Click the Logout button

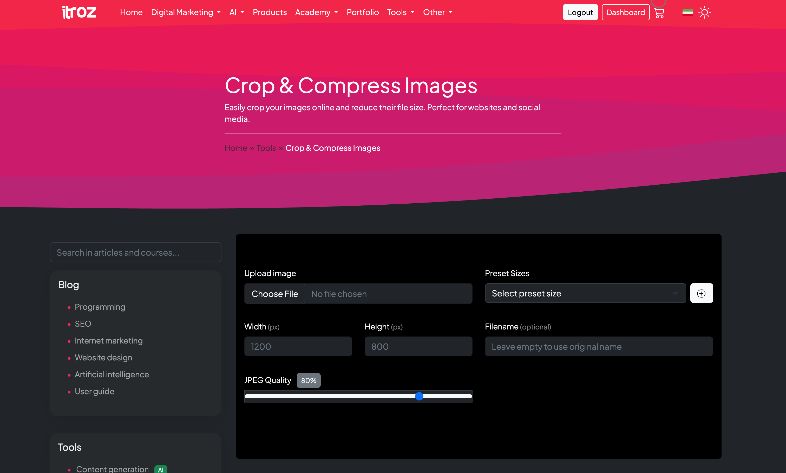[580, 13]
